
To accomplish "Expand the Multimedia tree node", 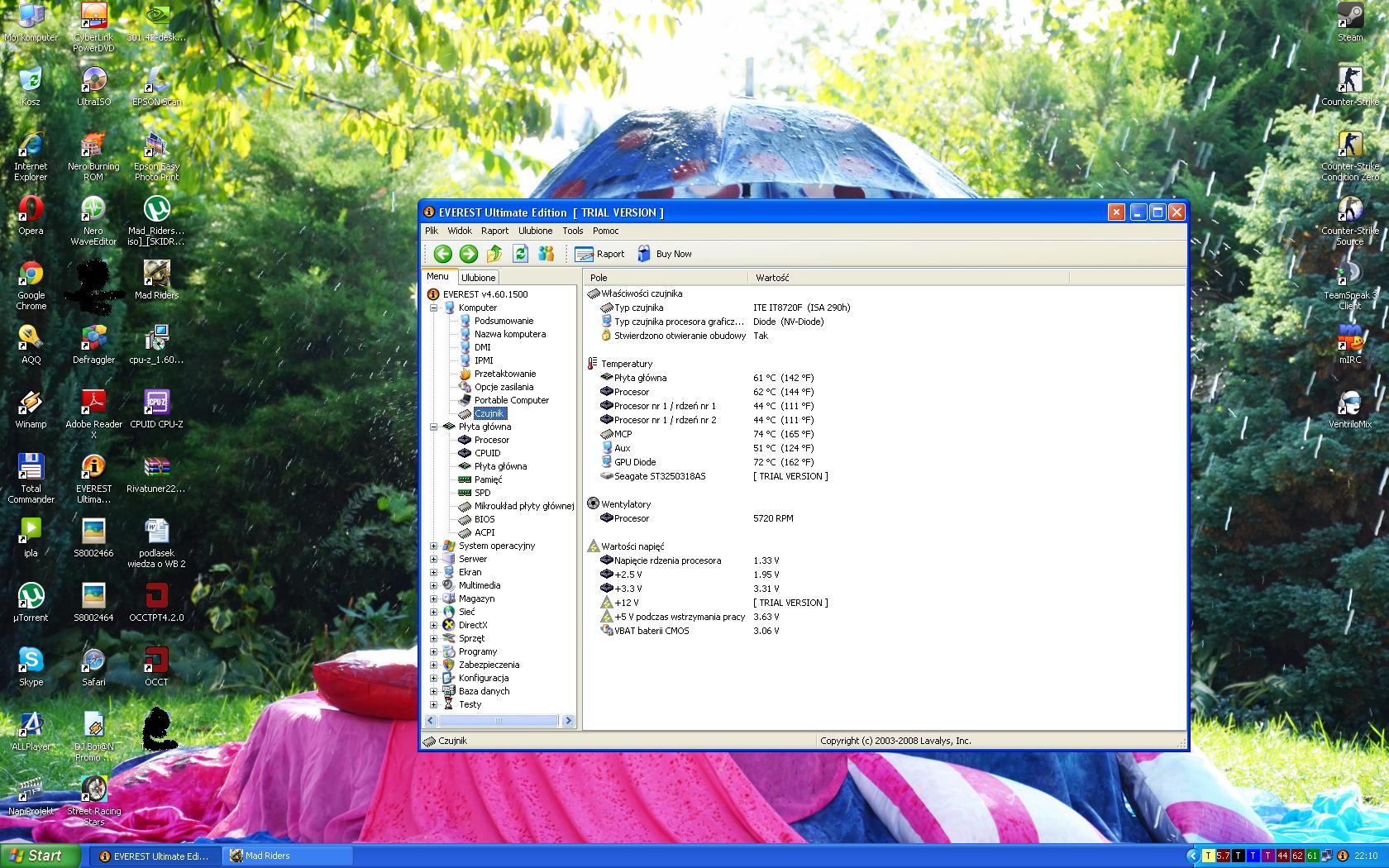I will point(433,585).
